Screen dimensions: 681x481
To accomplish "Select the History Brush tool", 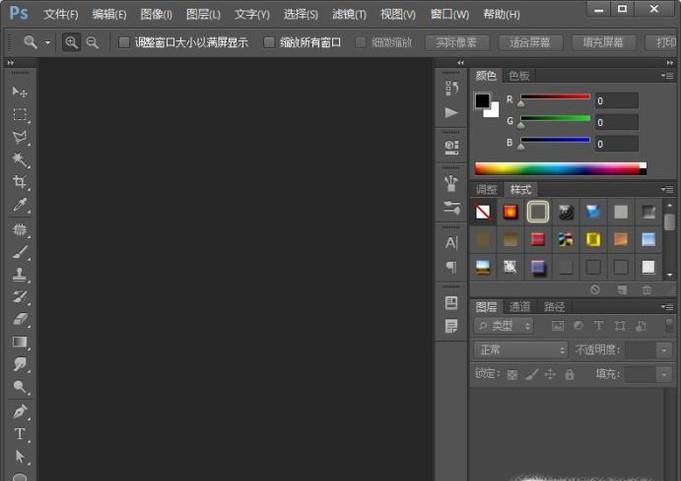I will click(x=20, y=297).
